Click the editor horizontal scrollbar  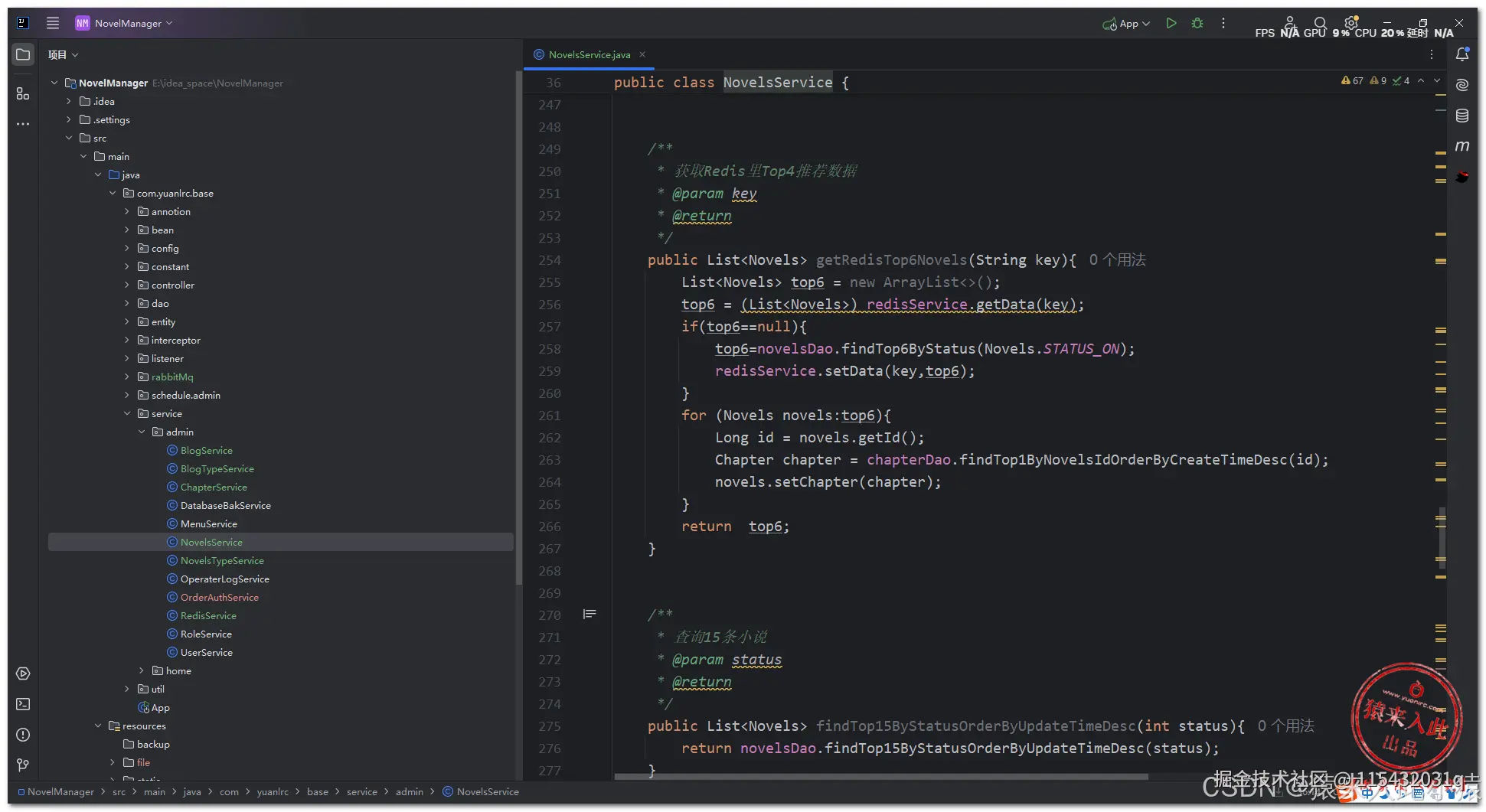click(880, 776)
